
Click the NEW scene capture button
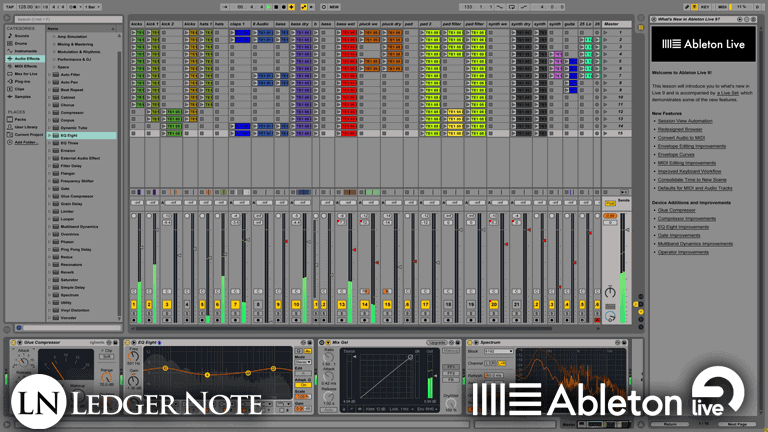[x=334, y=7]
